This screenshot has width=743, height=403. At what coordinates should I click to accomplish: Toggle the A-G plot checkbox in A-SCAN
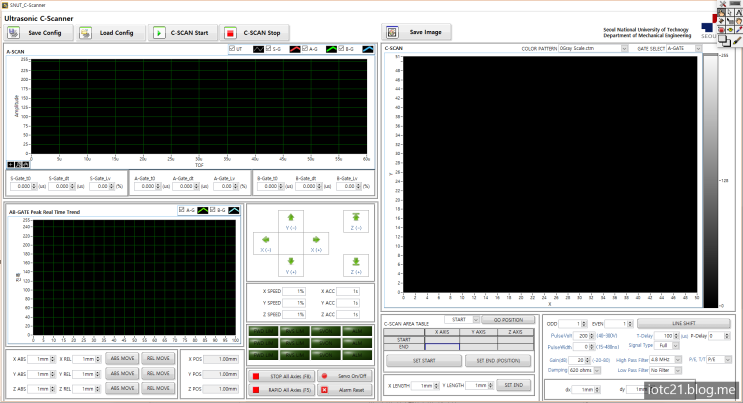pos(305,48)
